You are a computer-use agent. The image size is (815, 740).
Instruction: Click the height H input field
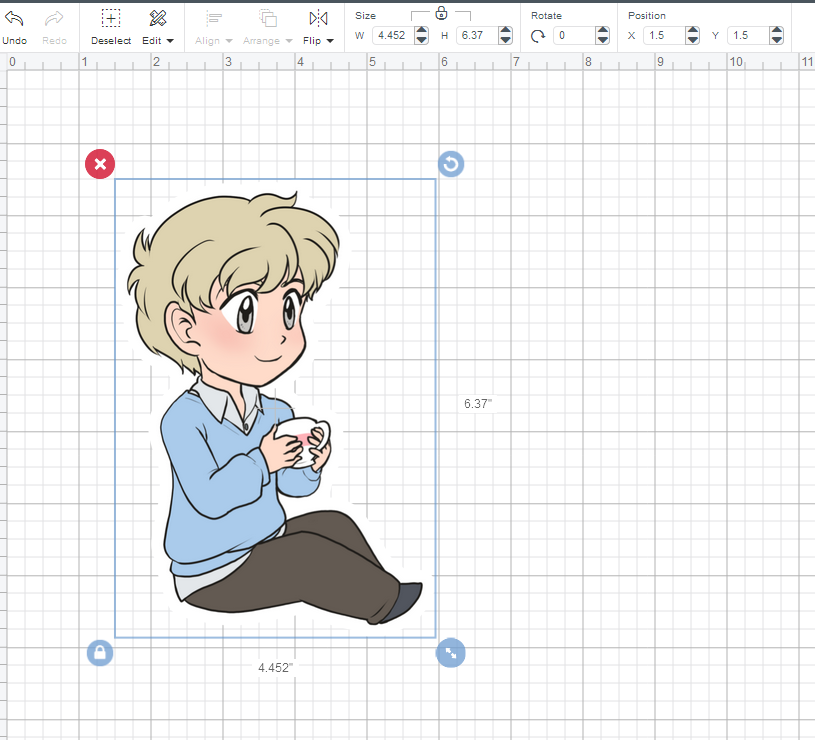click(x=477, y=35)
